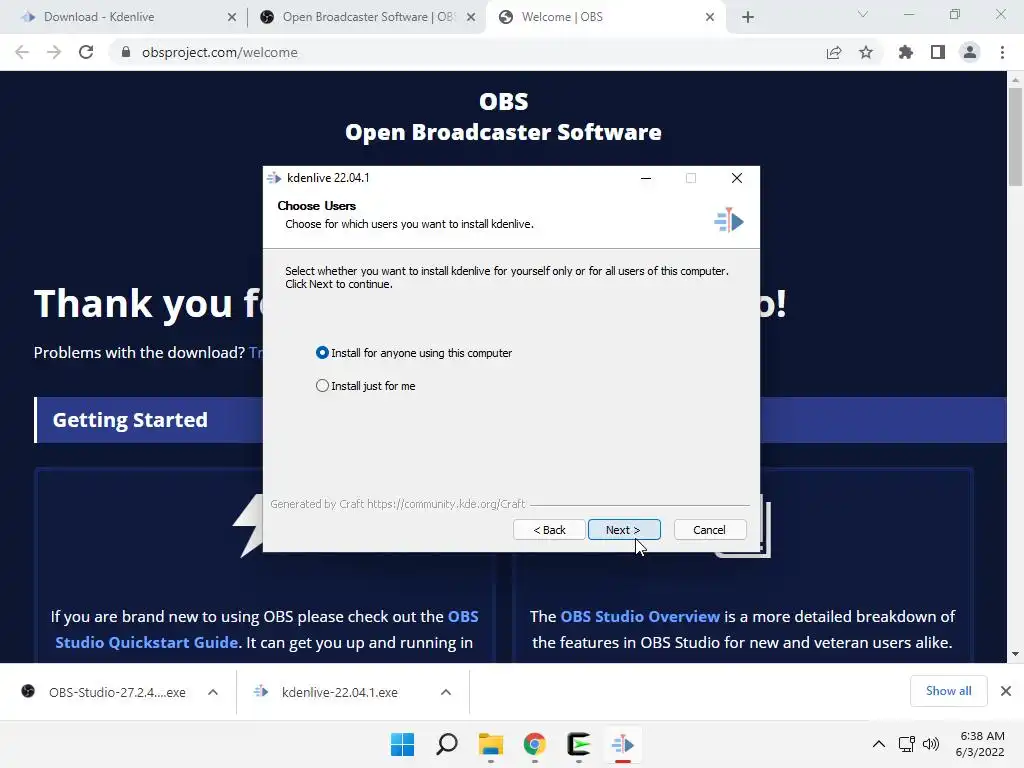Open the Chrome three-dot menu

[x=1002, y=52]
